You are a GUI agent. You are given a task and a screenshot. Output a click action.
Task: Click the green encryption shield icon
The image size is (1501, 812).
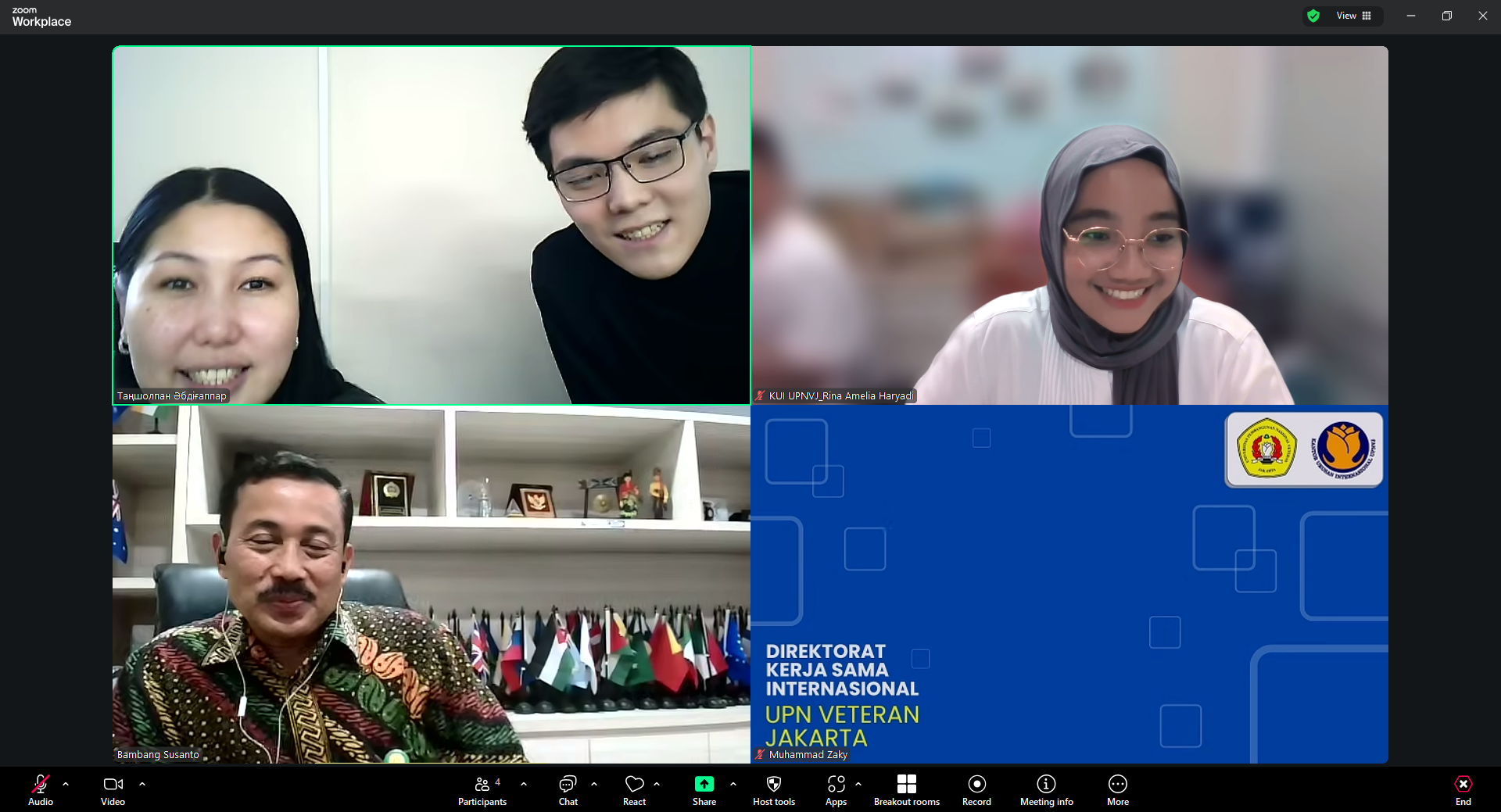coord(1313,16)
